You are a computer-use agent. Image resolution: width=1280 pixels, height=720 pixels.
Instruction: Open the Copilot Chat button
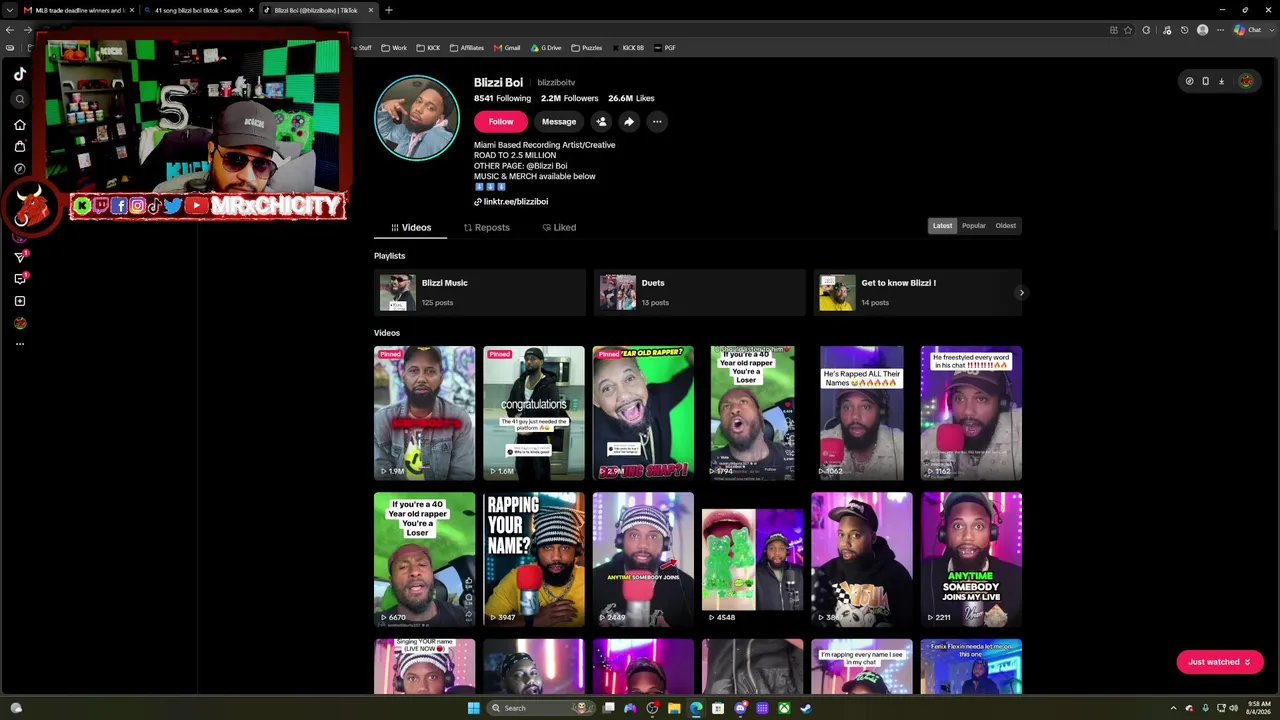[1248, 30]
